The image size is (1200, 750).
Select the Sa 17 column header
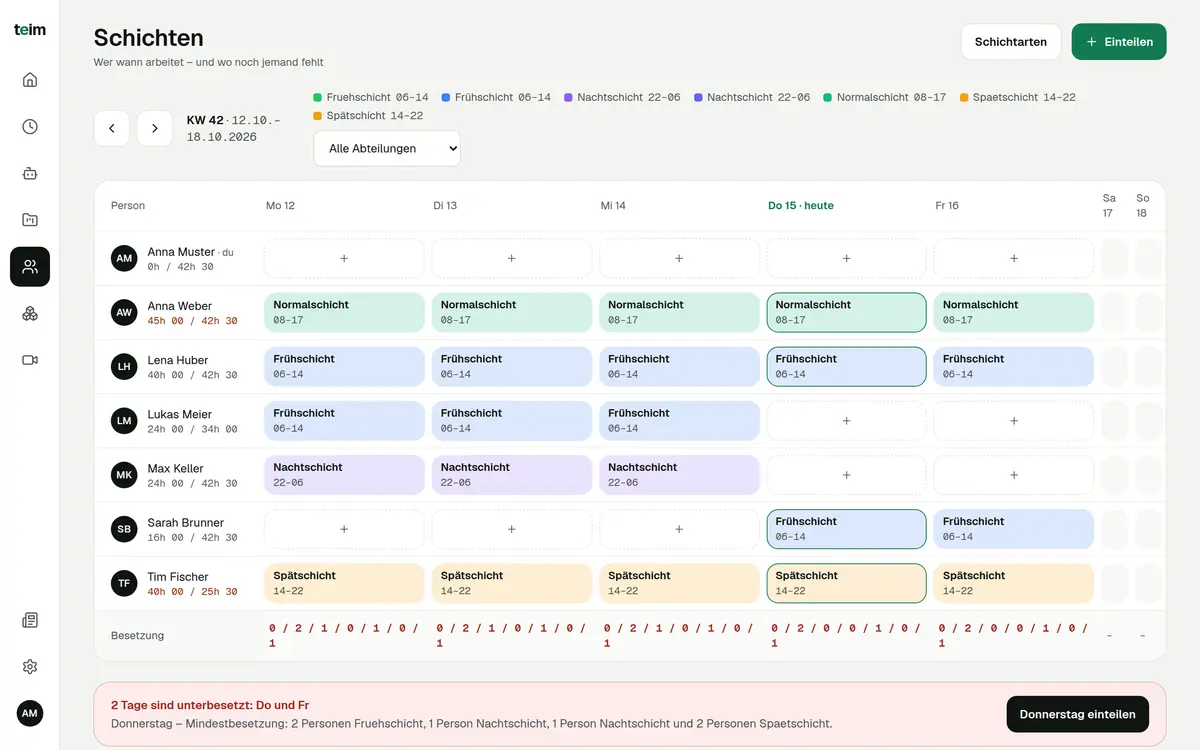click(x=1108, y=206)
